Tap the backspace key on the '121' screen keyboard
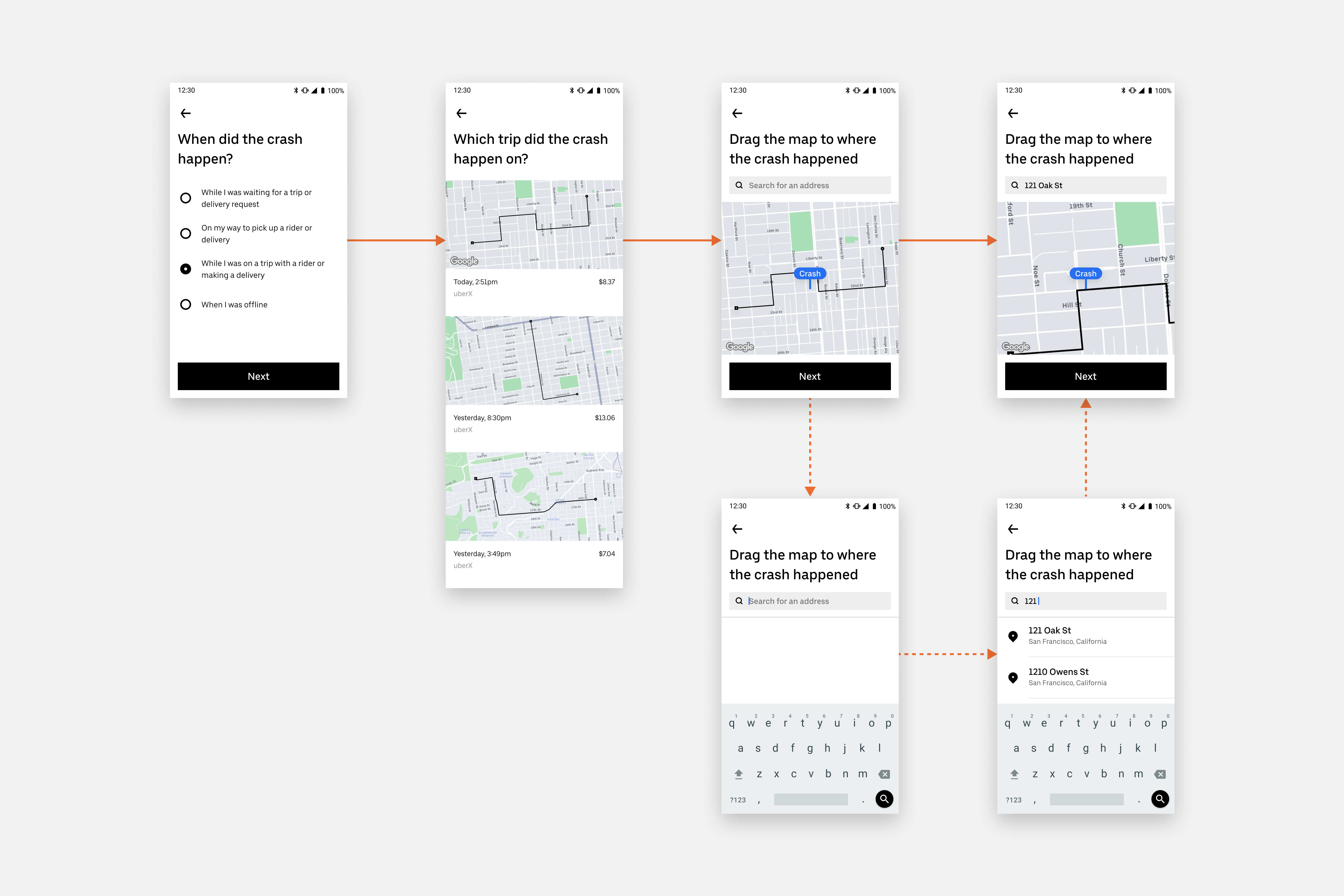The height and width of the screenshot is (896, 1344). pyautogui.click(x=1160, y=774)
